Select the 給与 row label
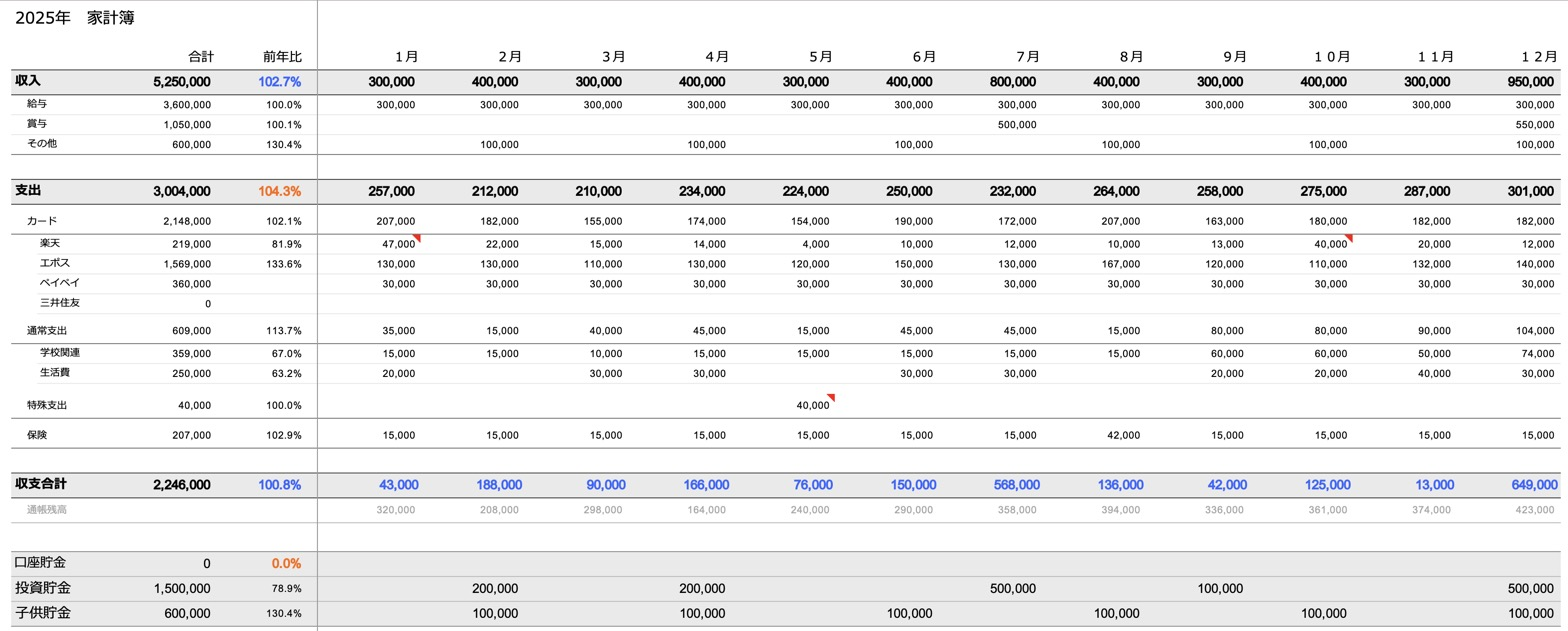Image resolution: width=1568 pixels, height=631 pixels. pos(37,104)
